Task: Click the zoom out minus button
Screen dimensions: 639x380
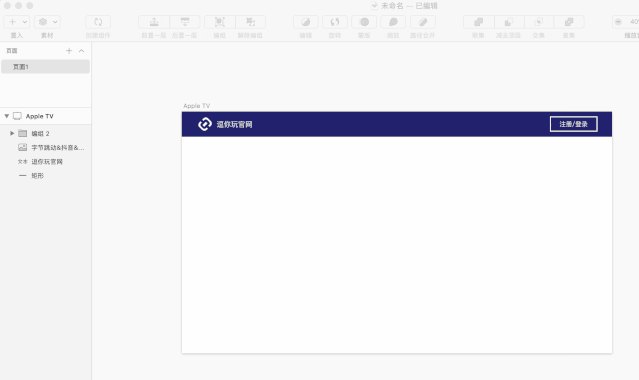Action: [x=618, y=22]
